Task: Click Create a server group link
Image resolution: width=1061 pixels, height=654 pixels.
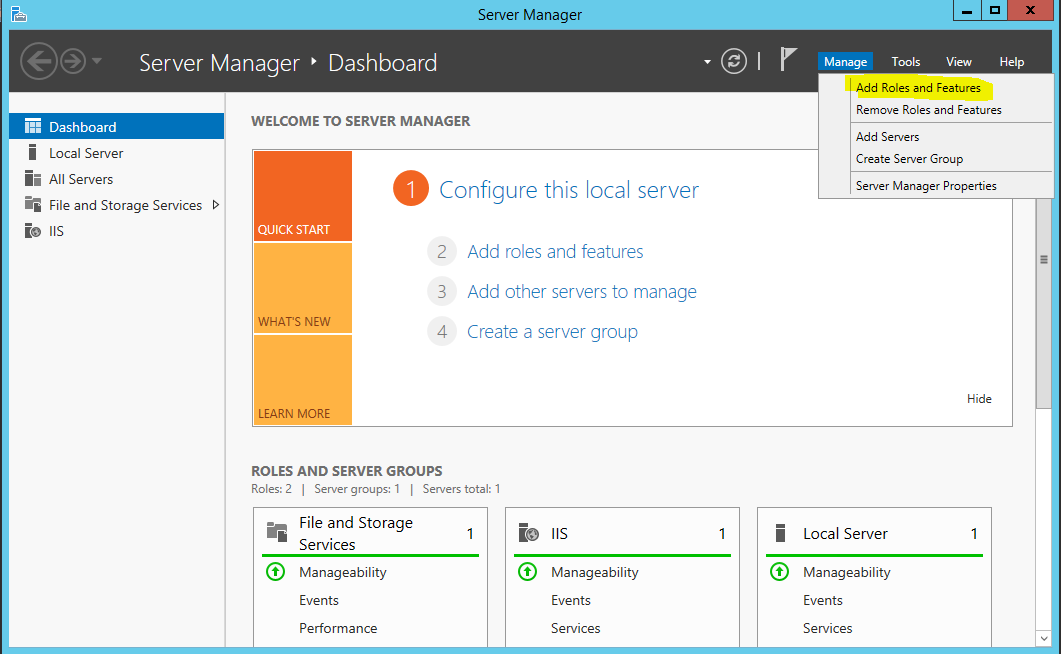Action: click(x=552, y=332)
